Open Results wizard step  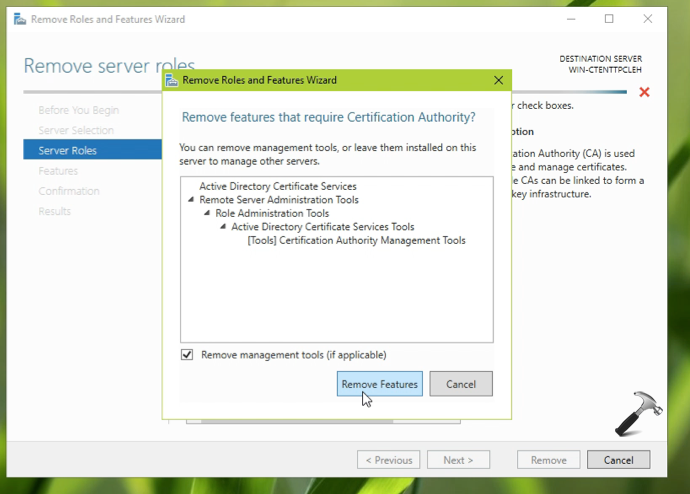tap(54, 211)
